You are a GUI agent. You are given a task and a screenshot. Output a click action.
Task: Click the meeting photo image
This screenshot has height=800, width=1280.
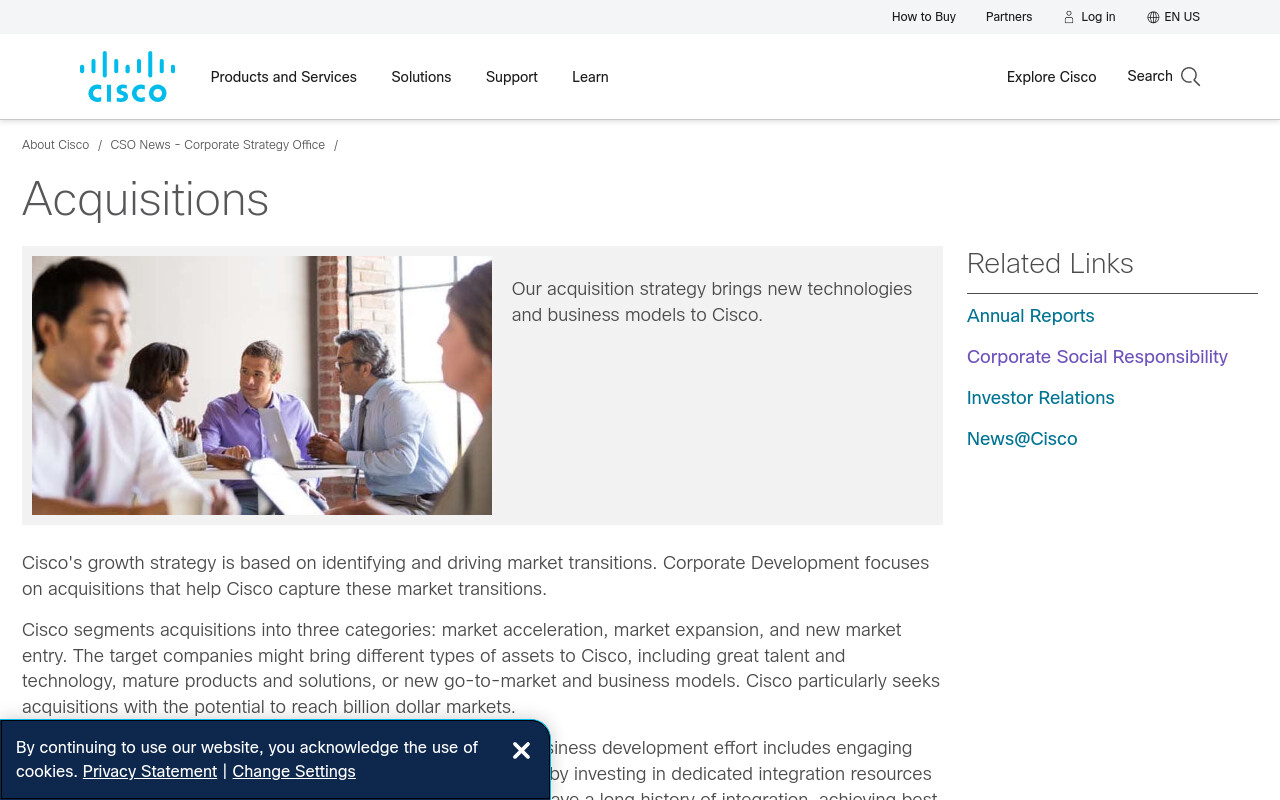[x=262, y=385]
